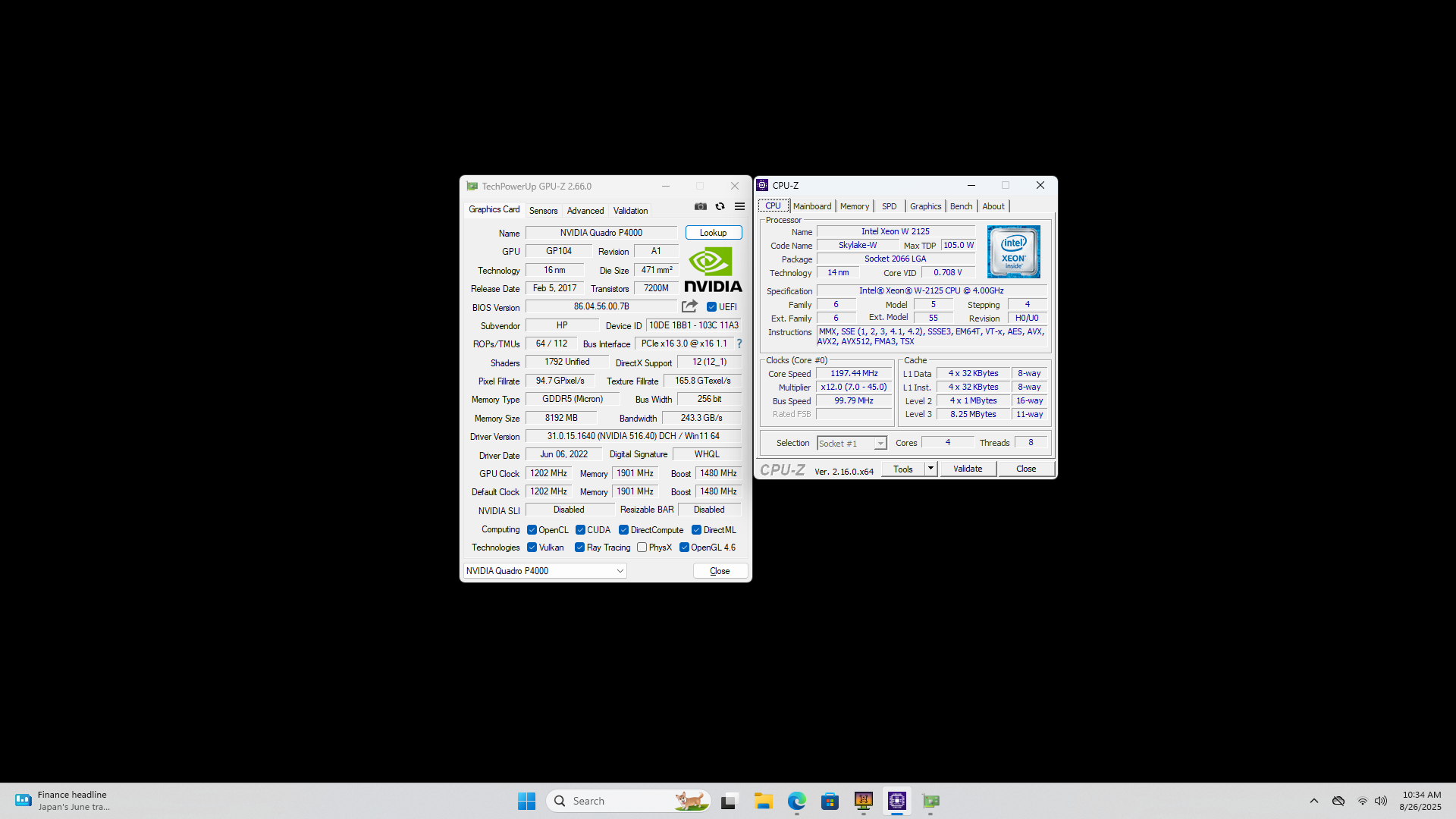
Task: Switch to the Mainboard tab in CPU-Z
Action: point(811,206)
